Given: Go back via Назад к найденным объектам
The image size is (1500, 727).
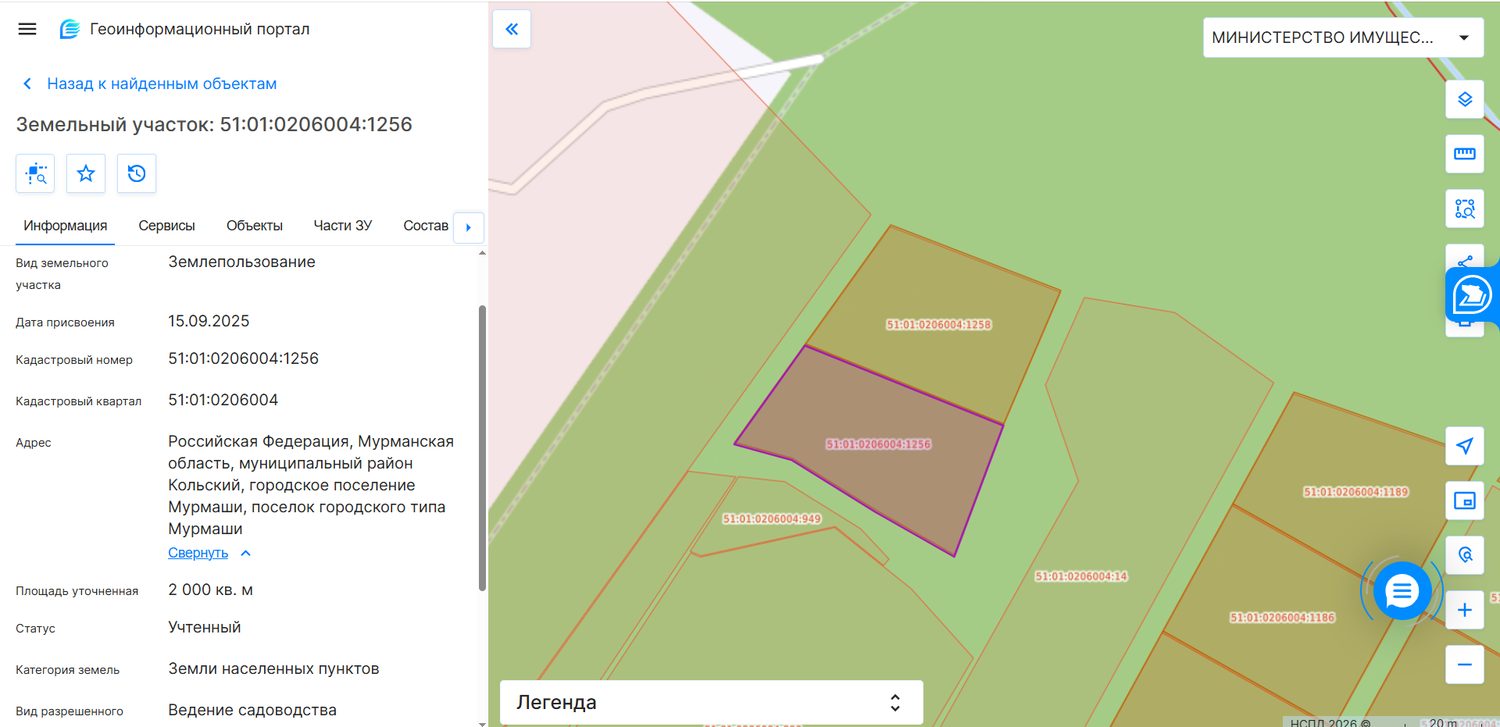Looking at the screenshot, I should pyautogui.click(x=150, y=84).
